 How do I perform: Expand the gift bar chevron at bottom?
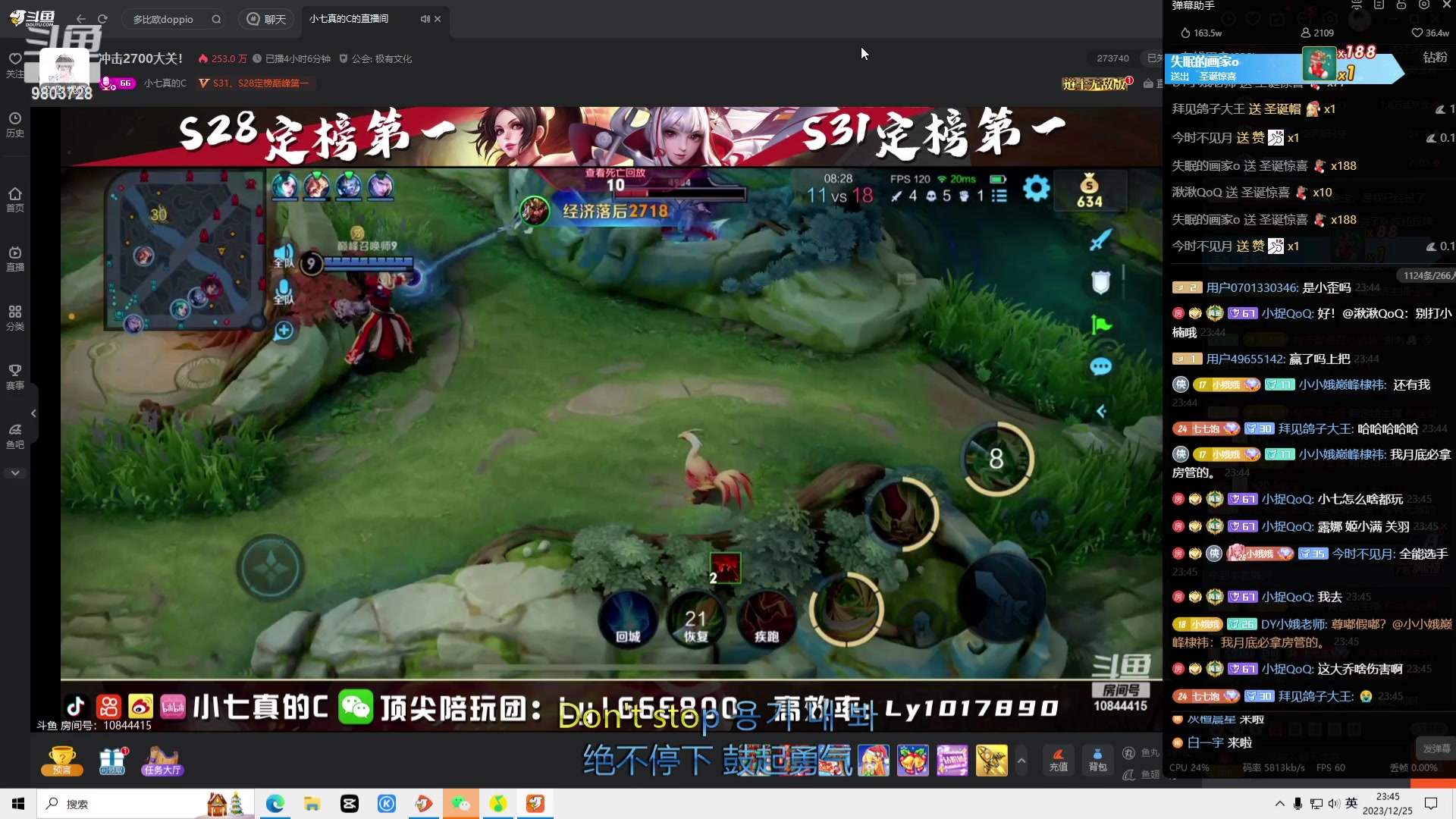(x=1021, y=760)
